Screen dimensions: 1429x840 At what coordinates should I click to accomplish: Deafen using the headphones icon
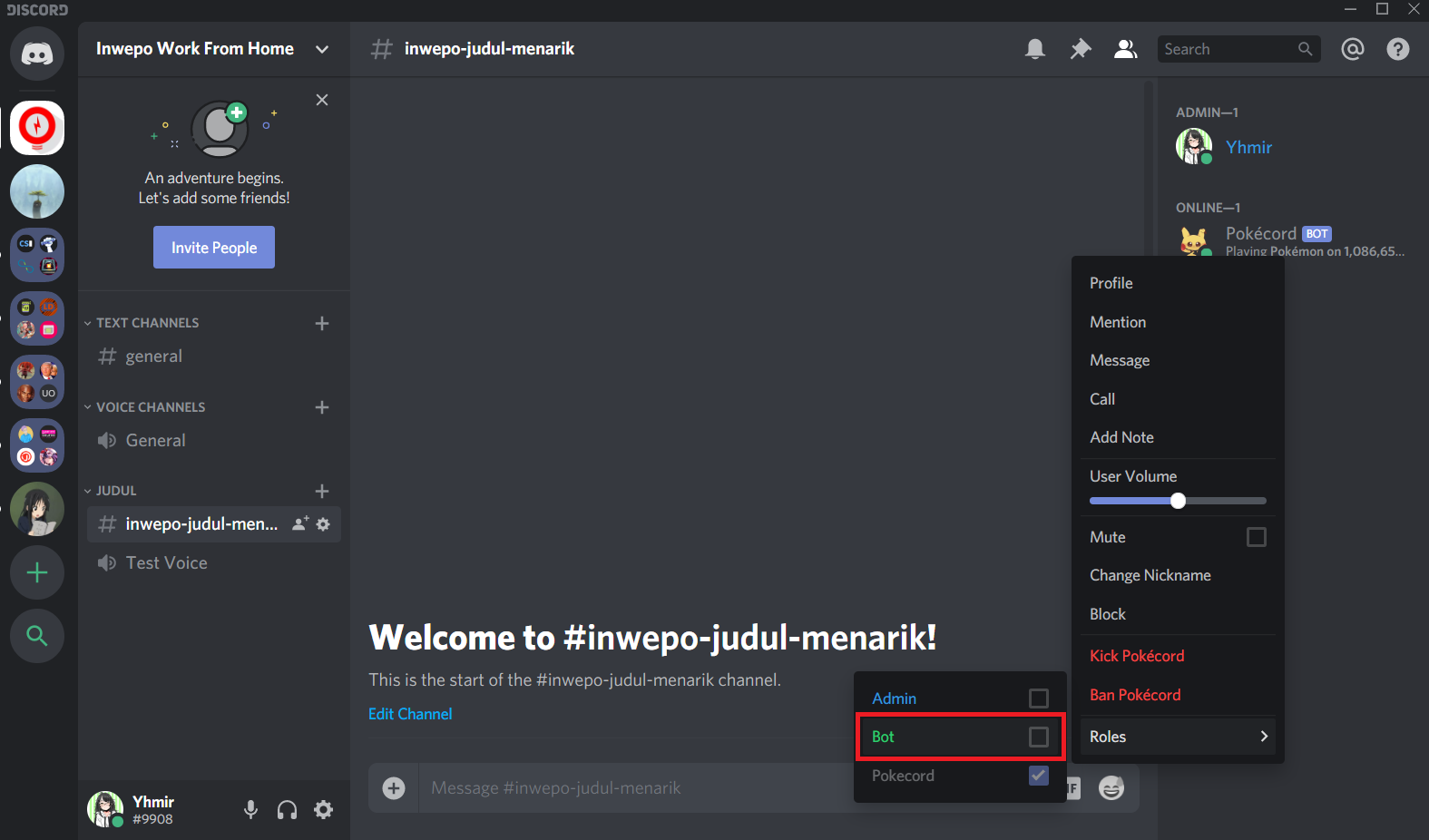288,809
